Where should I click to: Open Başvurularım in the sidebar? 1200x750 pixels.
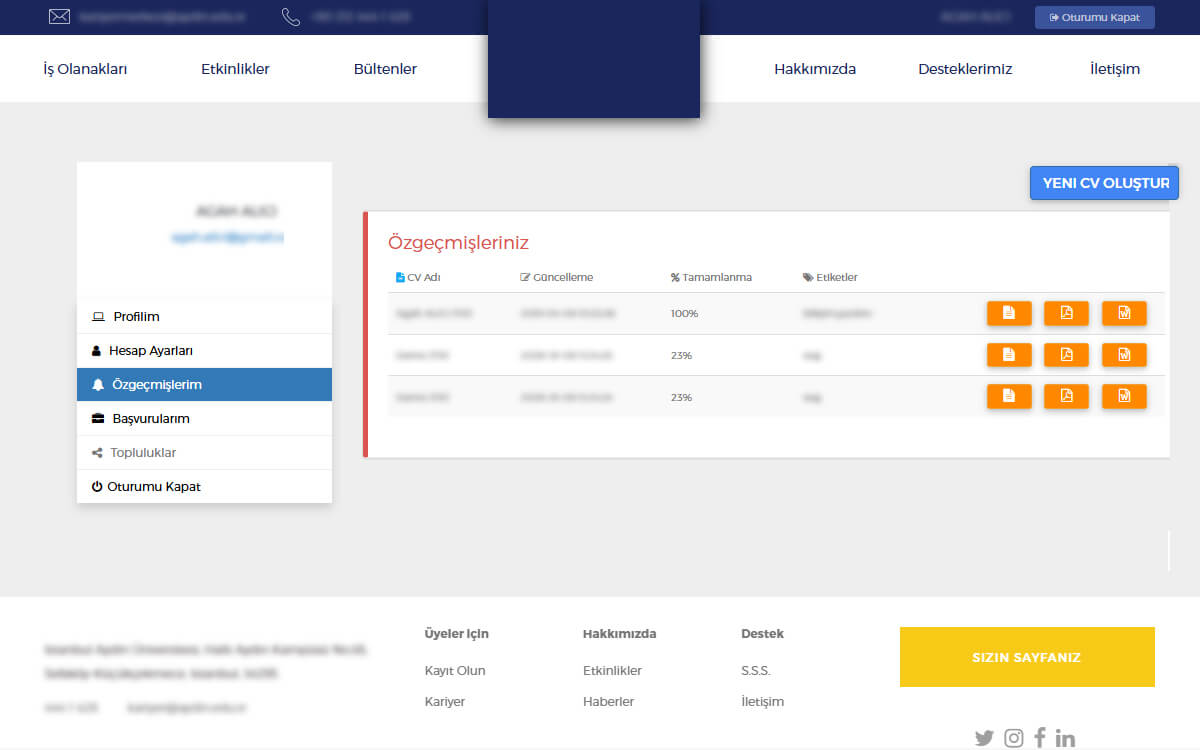pos(204,418)
